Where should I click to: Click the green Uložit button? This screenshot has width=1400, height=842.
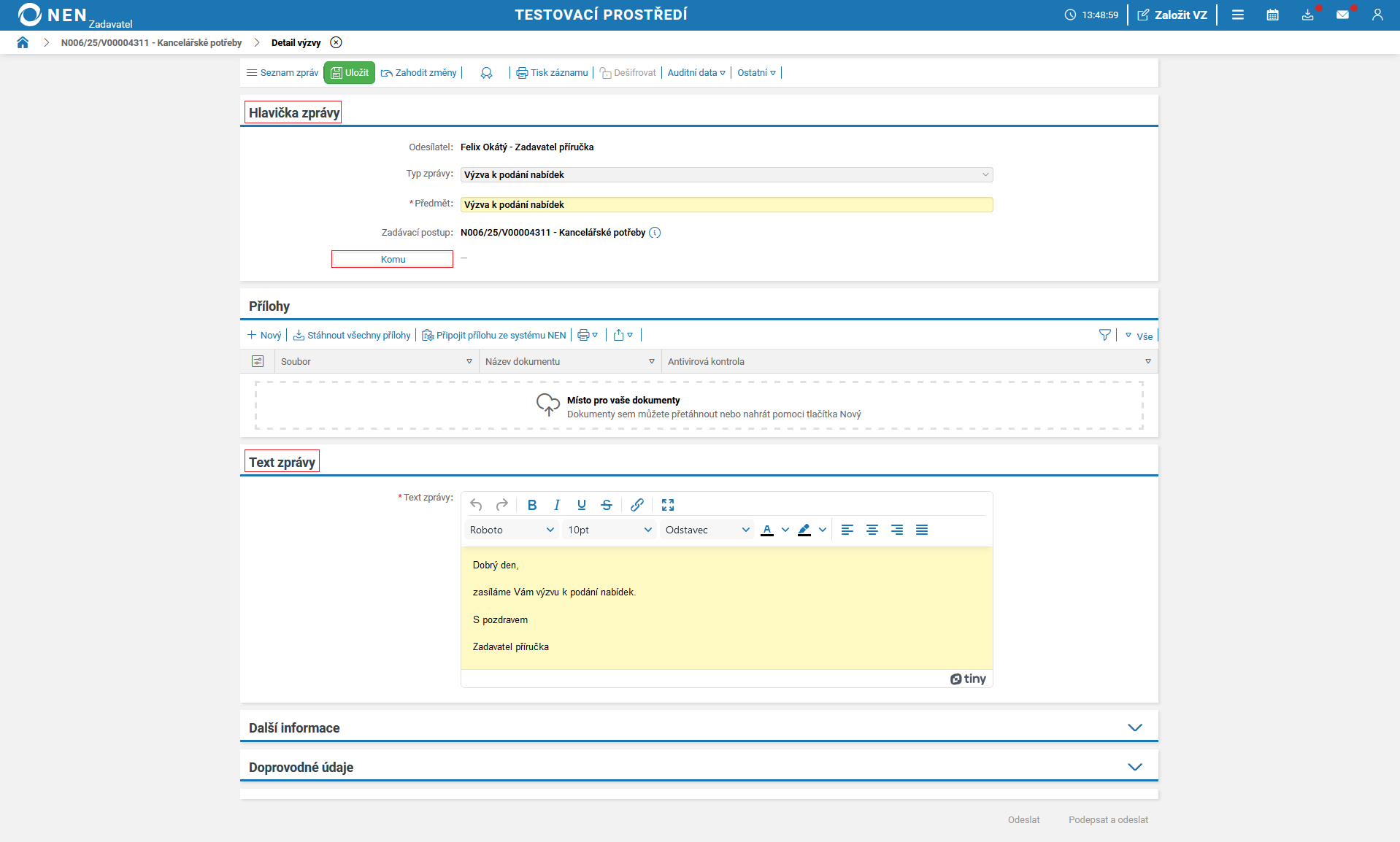tap(350, 73)
